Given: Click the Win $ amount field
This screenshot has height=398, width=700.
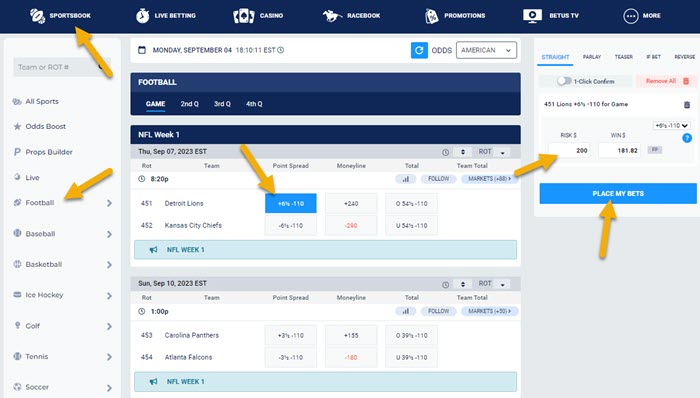Looking at the screenshot, I should 619,150.
